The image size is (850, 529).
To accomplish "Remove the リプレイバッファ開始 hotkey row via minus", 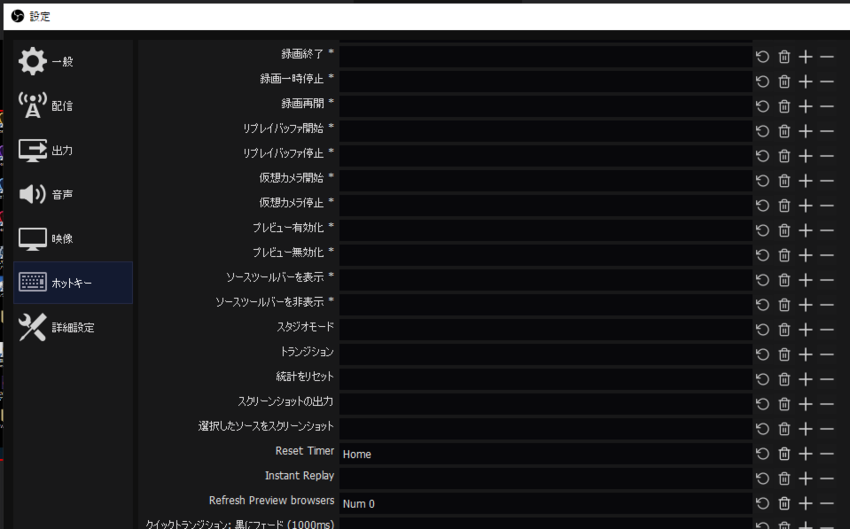I will 827,131.
